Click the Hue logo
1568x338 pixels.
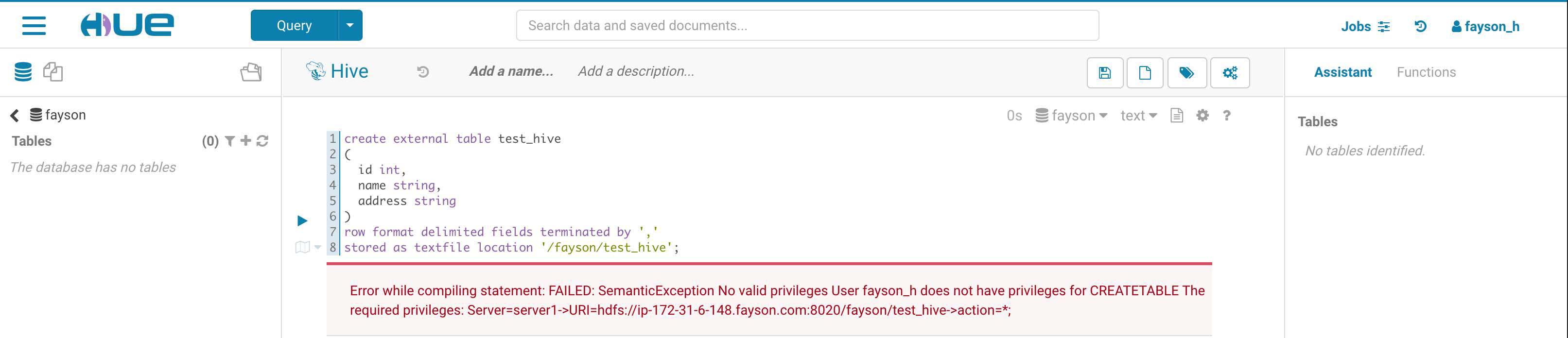point(127,25)
